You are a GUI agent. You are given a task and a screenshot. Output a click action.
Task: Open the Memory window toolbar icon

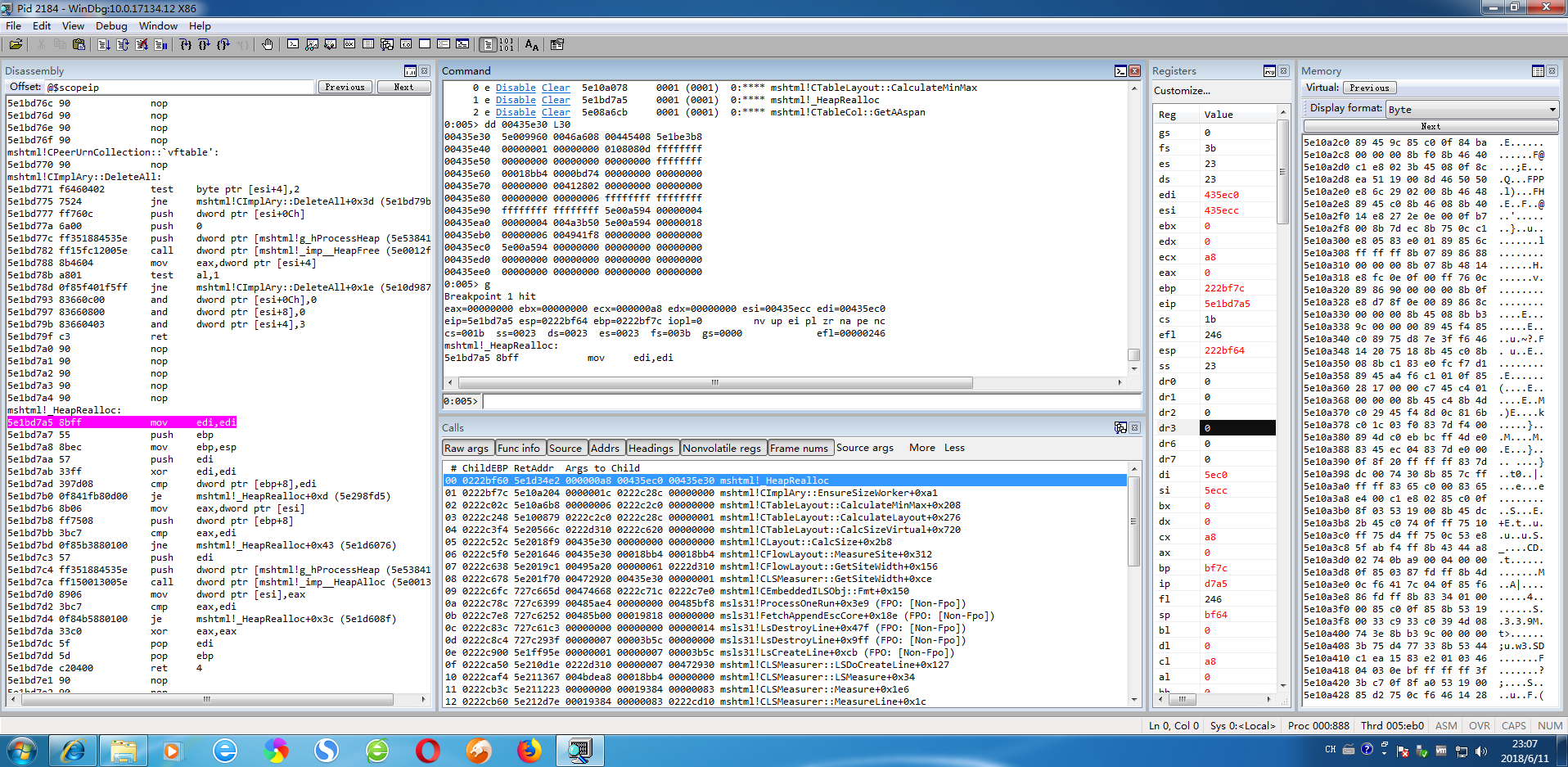[x=368, y=44]
